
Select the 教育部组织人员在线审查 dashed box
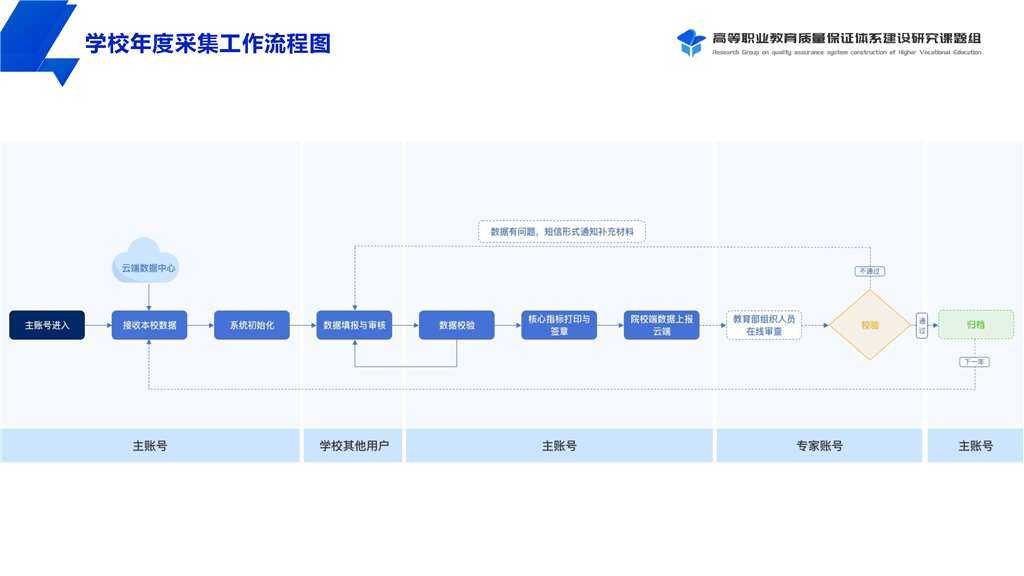coord(764,325)
